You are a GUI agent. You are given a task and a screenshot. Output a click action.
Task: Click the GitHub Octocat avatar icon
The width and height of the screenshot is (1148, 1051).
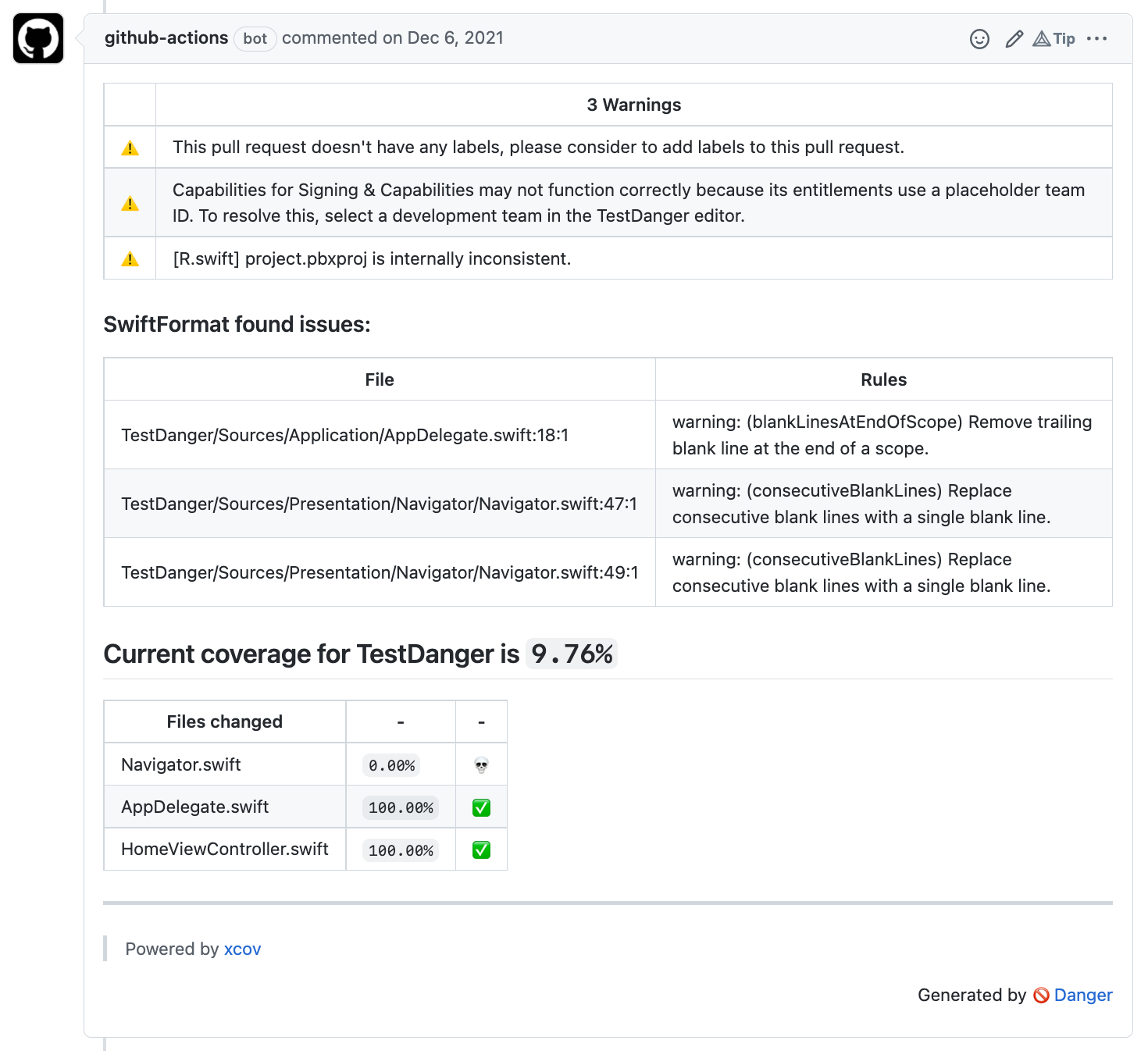pos(38,38)
